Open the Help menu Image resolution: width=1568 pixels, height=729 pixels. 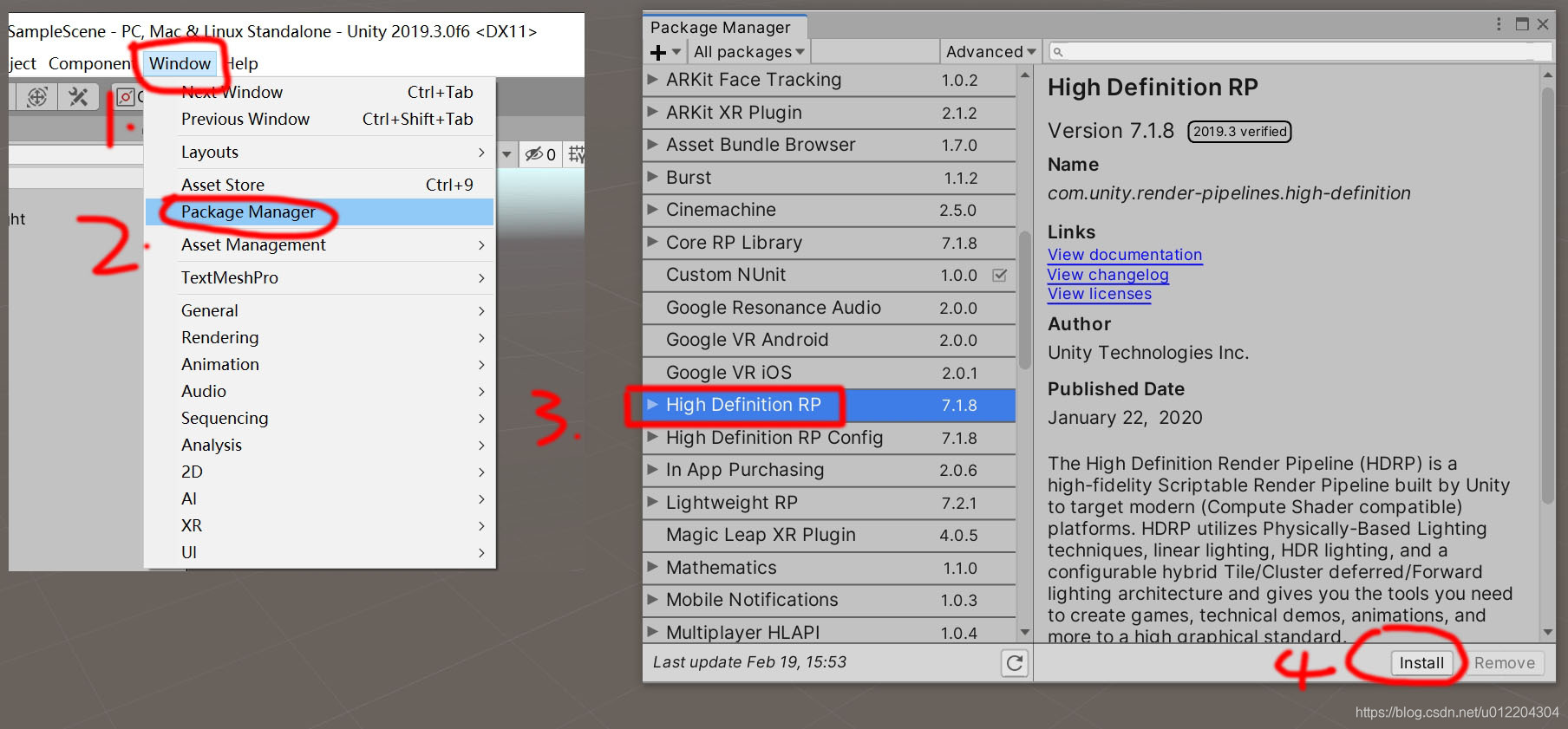point(240,63)
